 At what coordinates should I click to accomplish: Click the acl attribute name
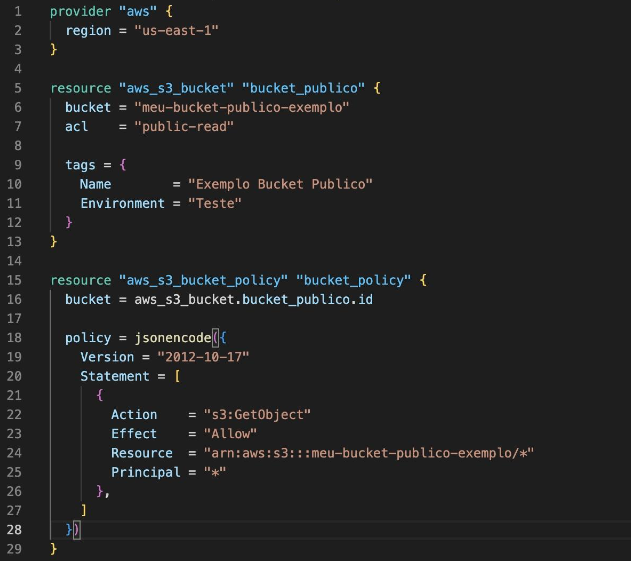click(x=76, y=127)
